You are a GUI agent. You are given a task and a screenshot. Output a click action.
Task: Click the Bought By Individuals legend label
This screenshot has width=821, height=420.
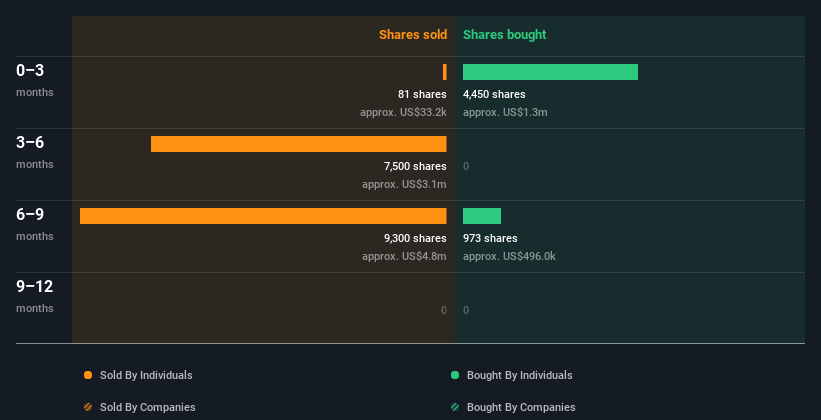(x=519, y=375)
